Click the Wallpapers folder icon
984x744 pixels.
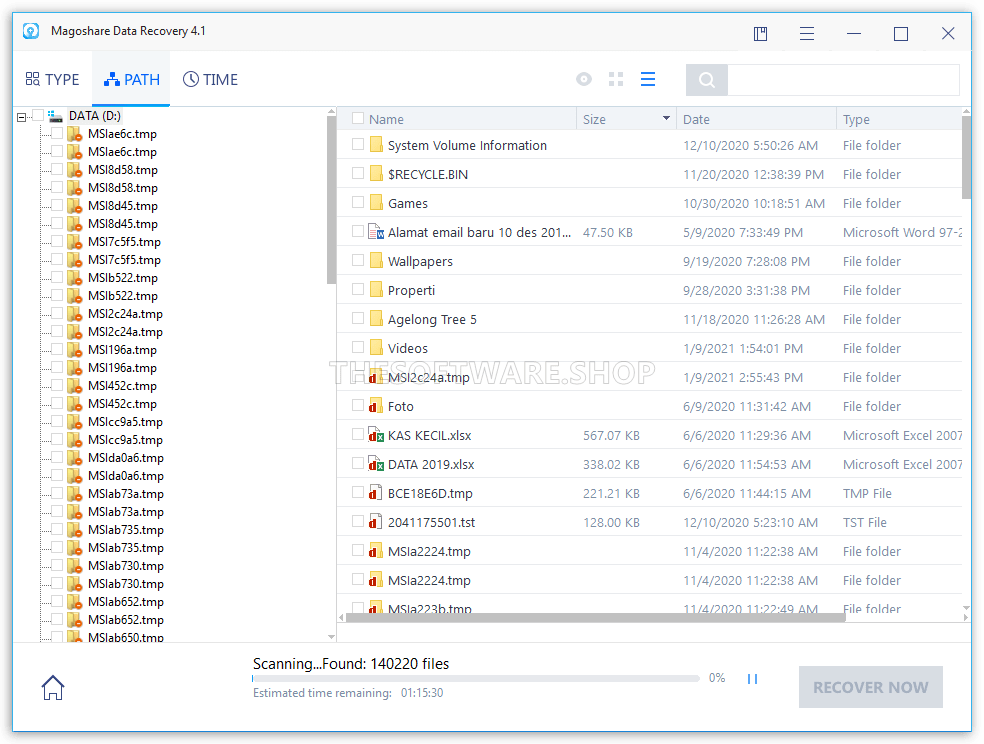376,261
